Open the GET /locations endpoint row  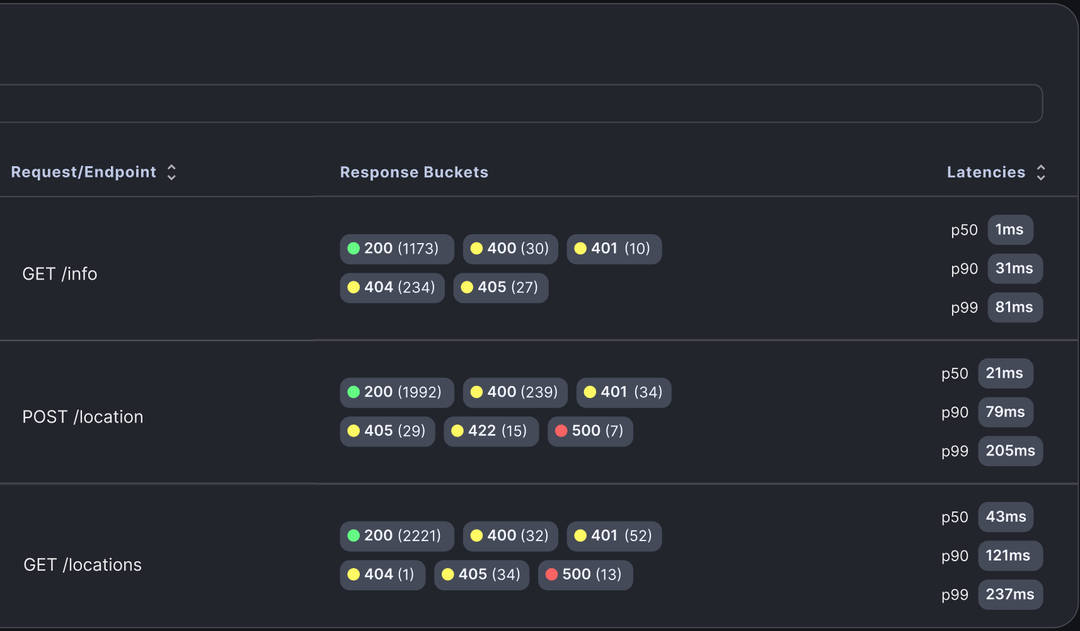pos(539,555)
